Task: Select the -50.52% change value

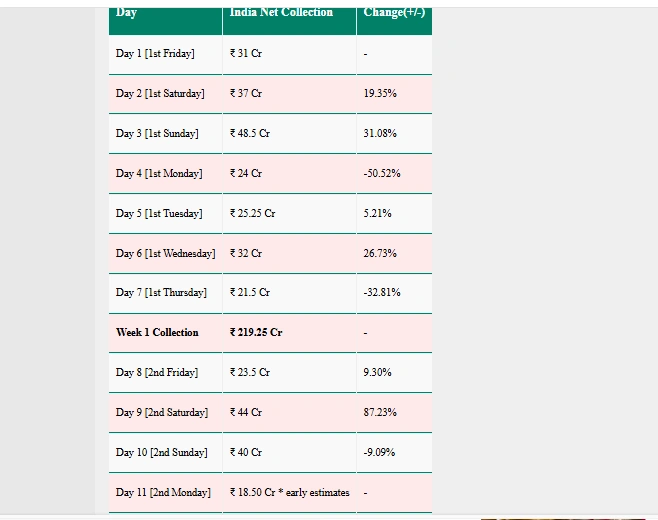Action: pyautogui.click(x=382, y=173)
